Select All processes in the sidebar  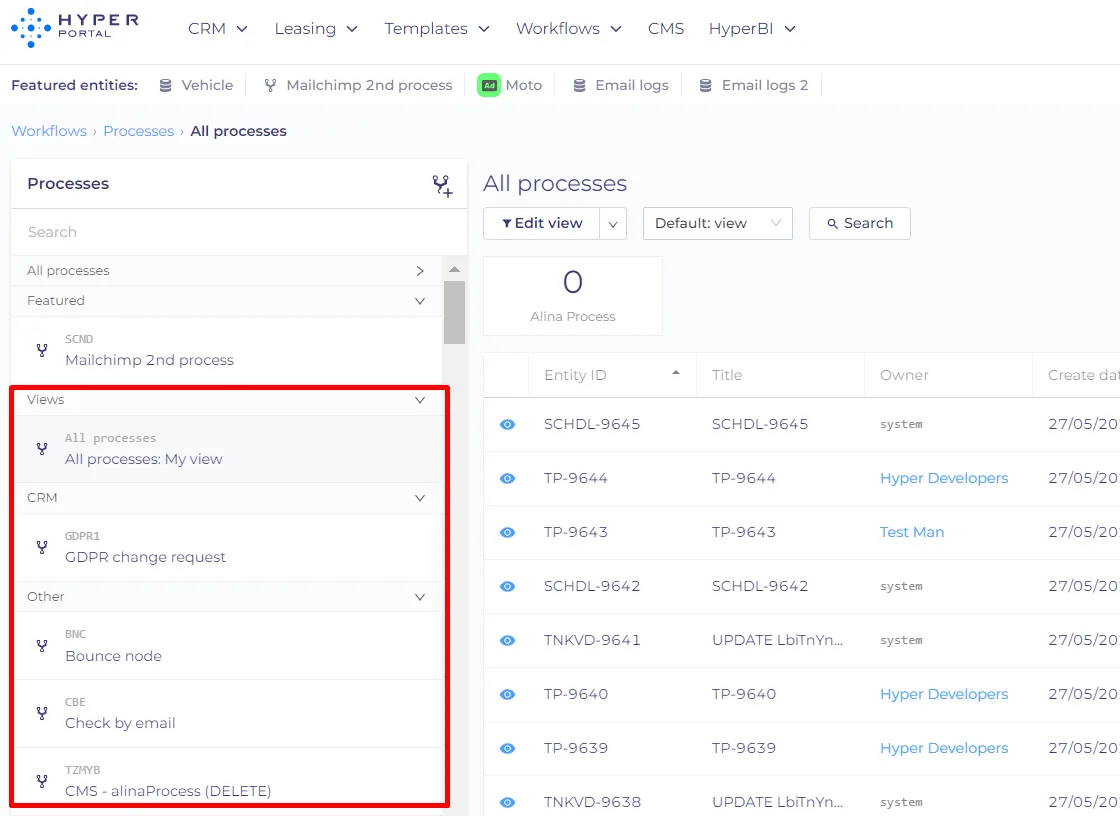coord(227,271)
